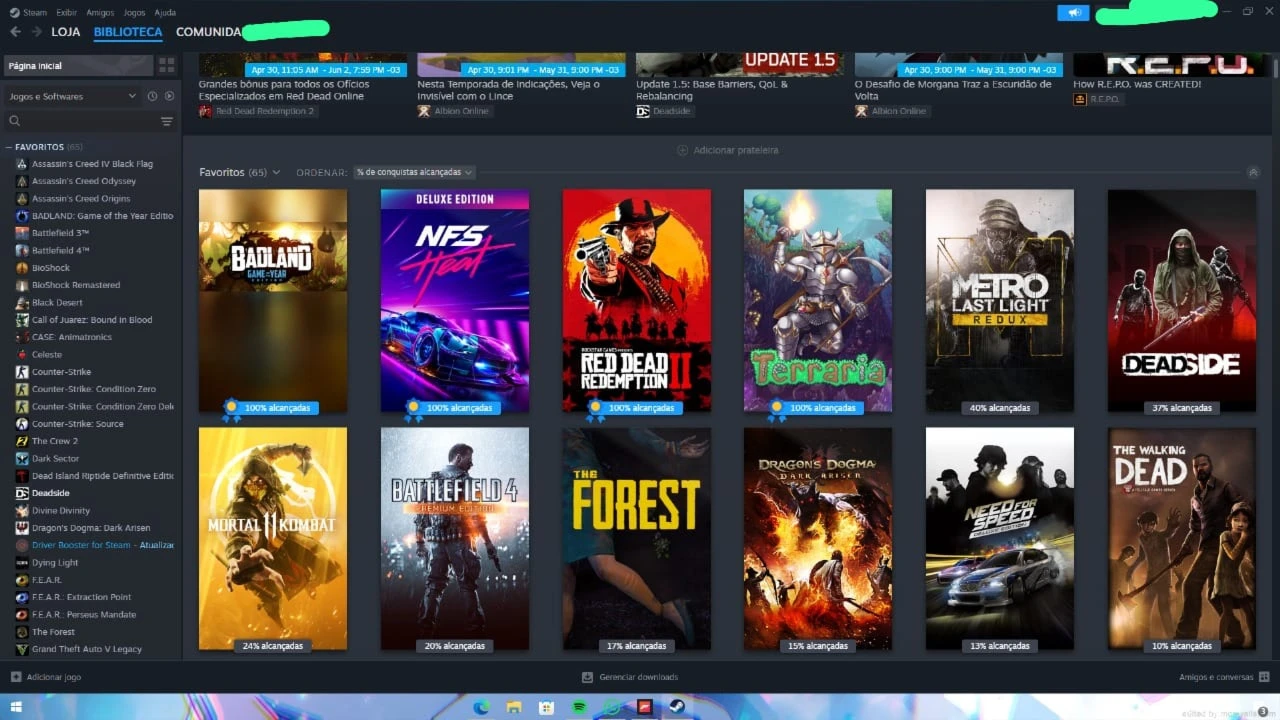Open The Walking Dead cover
The height and width of the screenshot is (720, 1280).
1182,539
